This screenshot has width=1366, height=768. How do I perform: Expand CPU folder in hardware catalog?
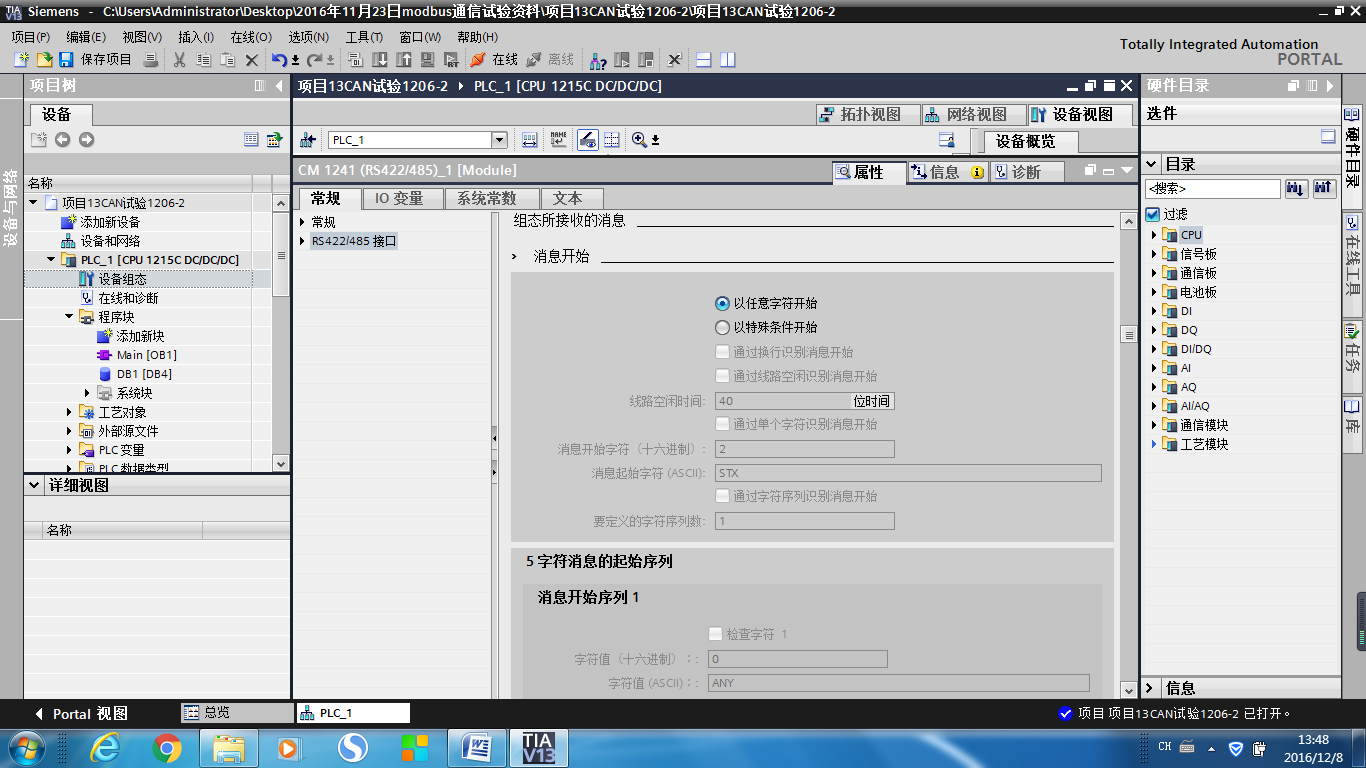1153,235
